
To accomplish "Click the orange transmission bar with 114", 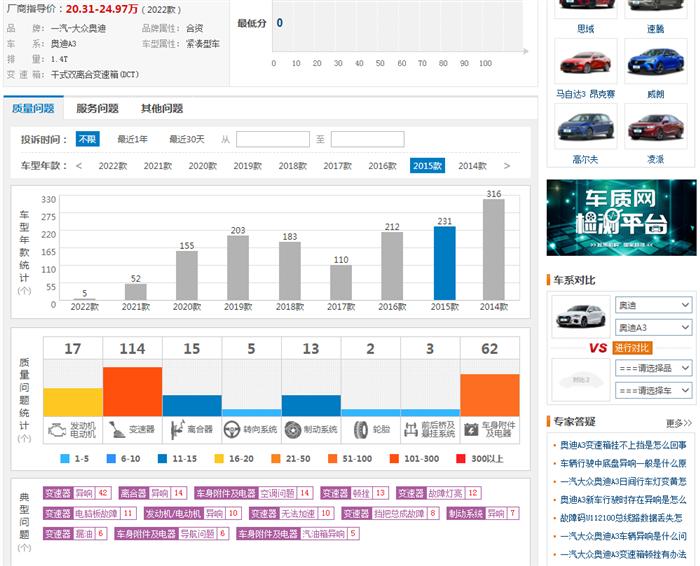I will pos(133,392).
